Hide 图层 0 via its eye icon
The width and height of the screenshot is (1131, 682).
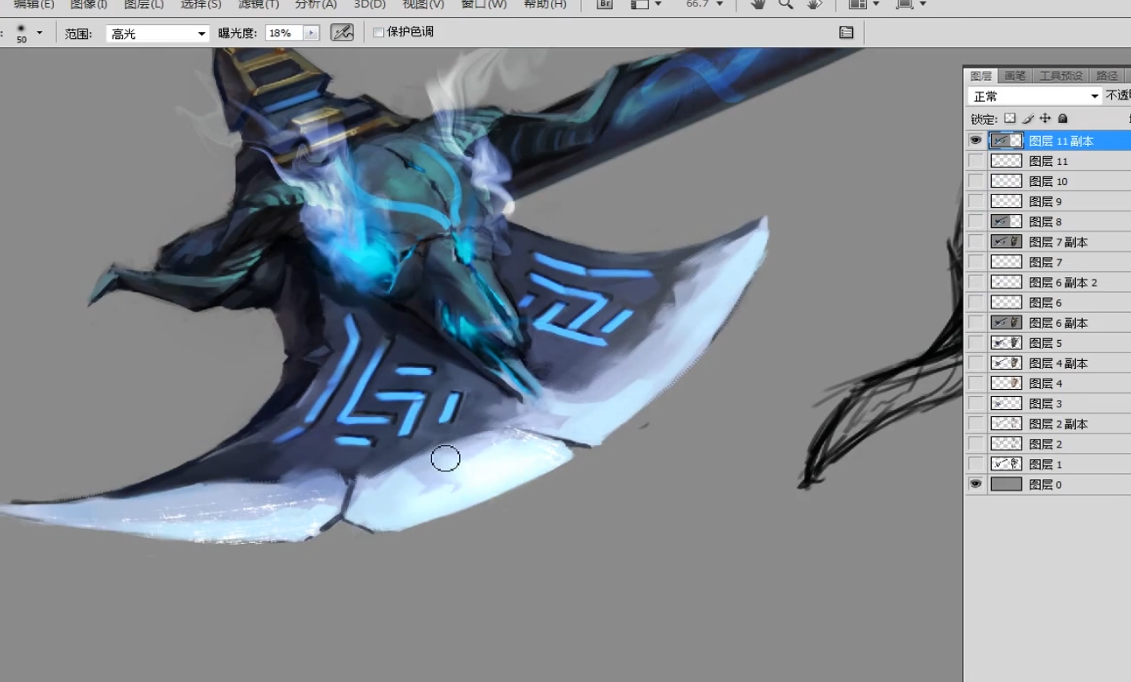coord(975,484)
